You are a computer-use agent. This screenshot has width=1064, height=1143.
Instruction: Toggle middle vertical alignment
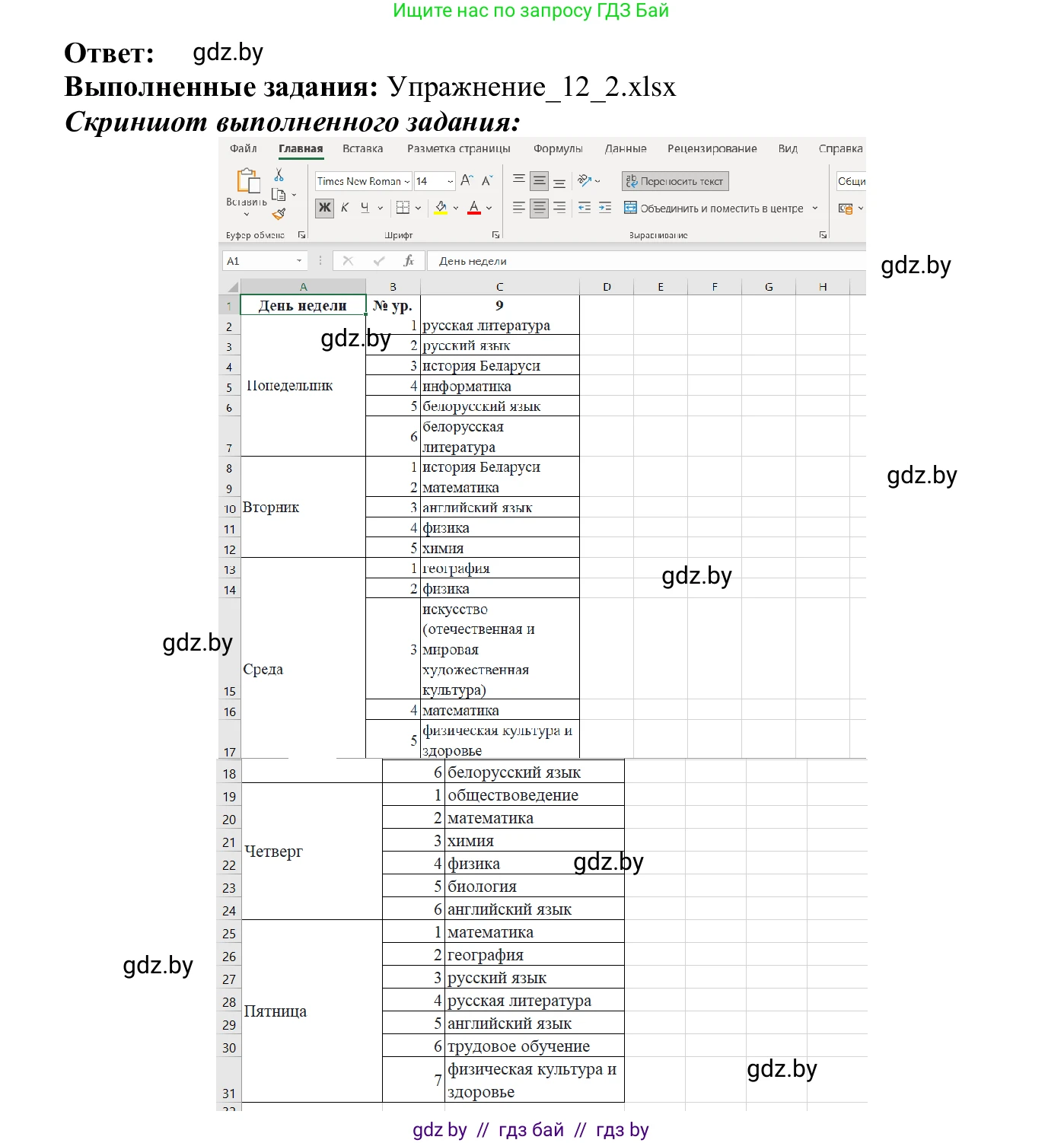point(540,180)
